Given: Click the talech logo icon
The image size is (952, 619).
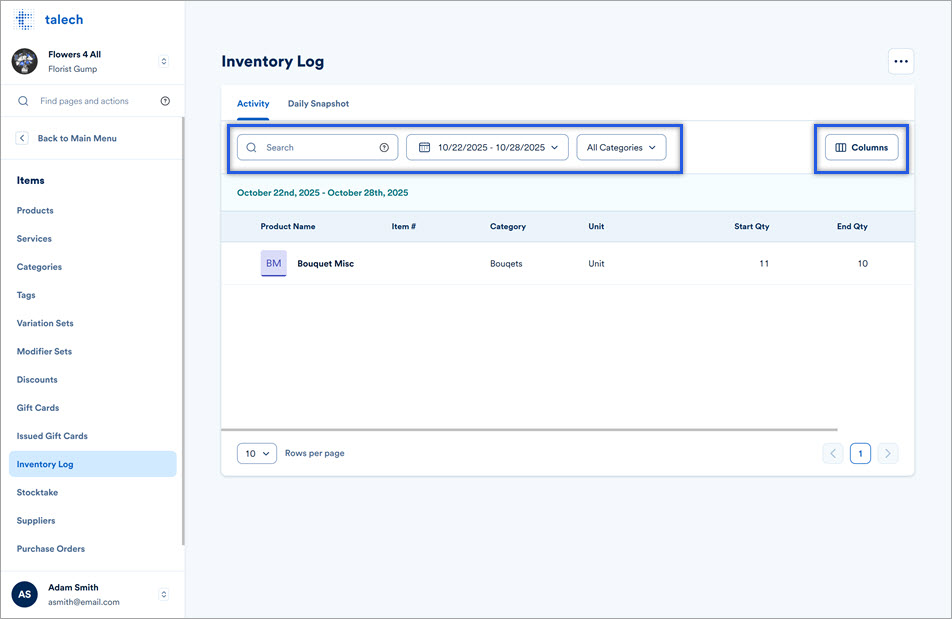Looking at the screenshot, I should (24, 19).
